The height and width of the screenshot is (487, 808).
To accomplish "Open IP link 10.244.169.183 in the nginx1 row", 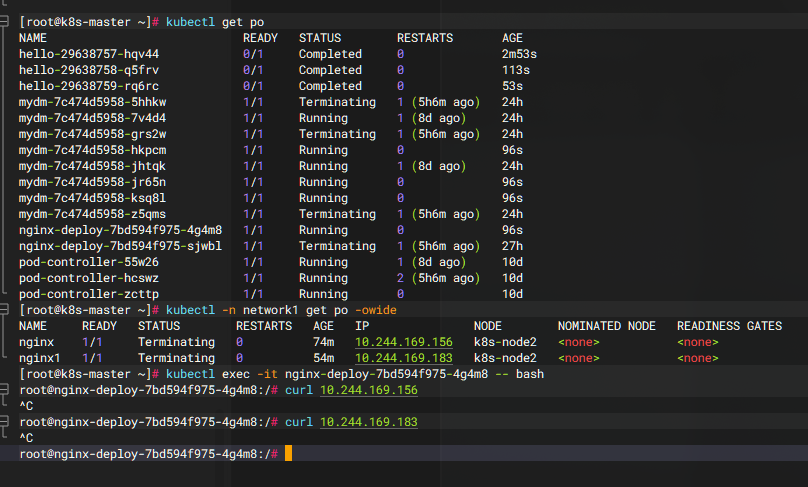I will 403,358.
